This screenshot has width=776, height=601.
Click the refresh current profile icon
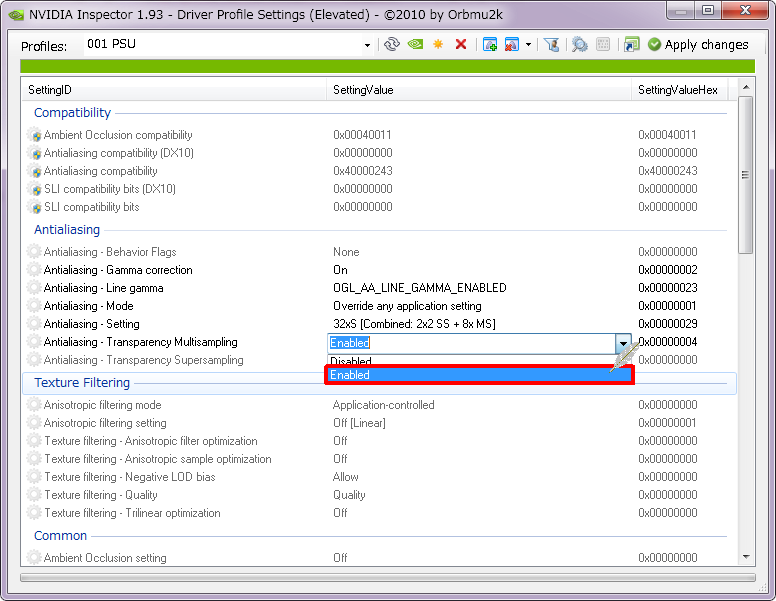(x=391, y=45)
